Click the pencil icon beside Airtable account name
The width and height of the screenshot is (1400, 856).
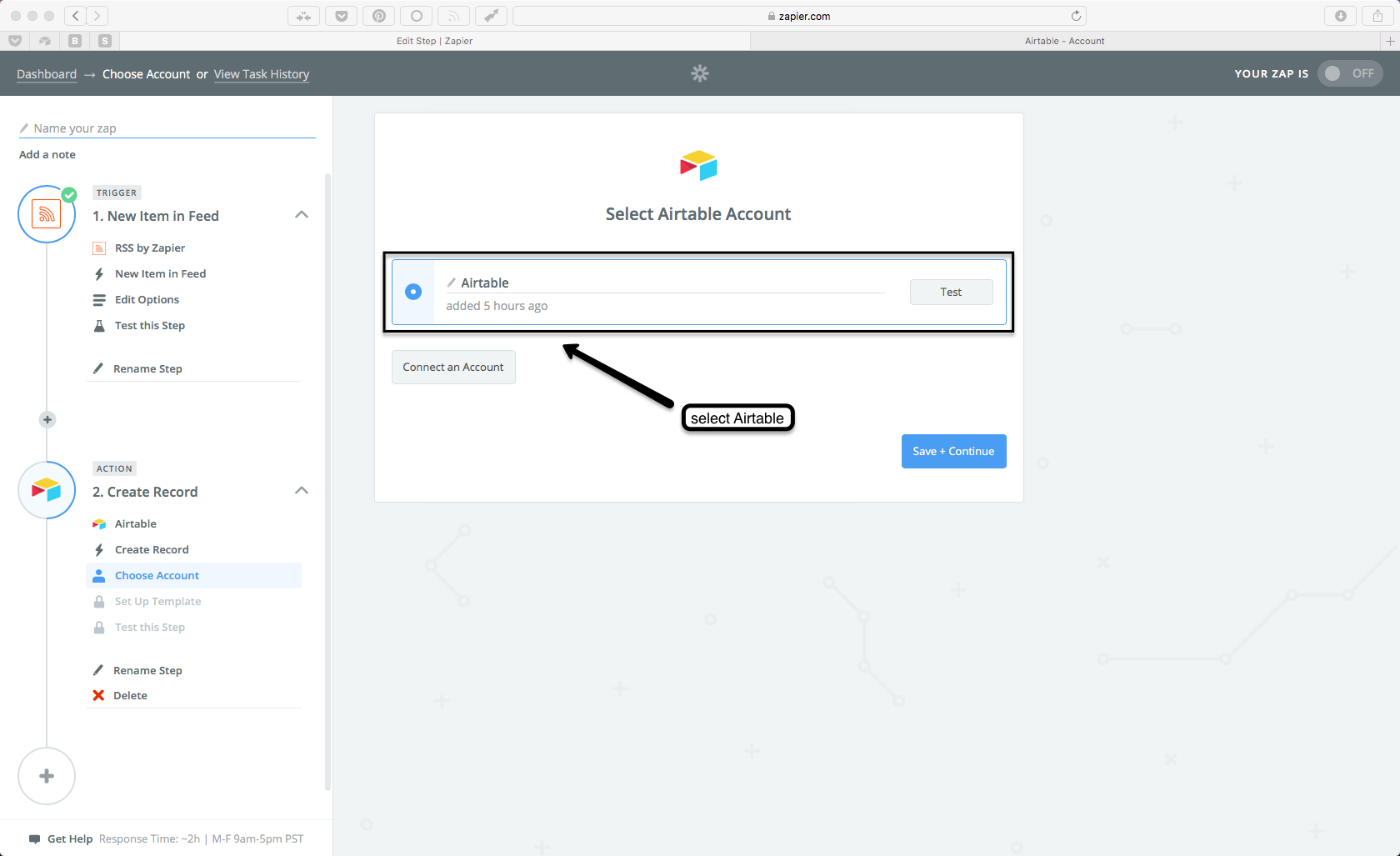tap(452, 283)
